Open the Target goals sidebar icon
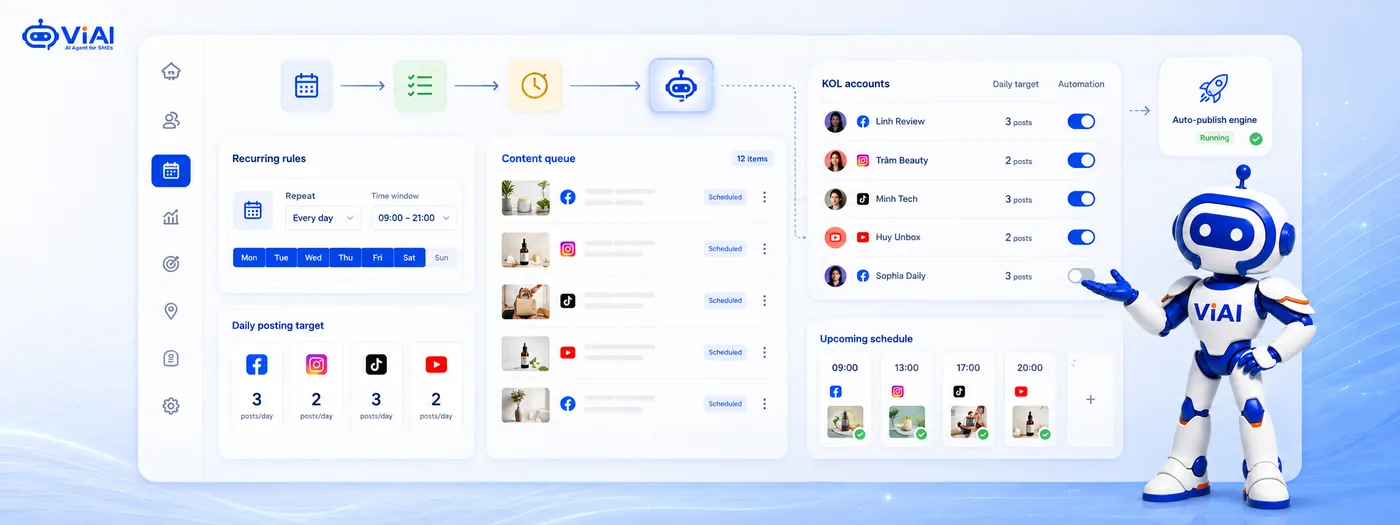 171,264
